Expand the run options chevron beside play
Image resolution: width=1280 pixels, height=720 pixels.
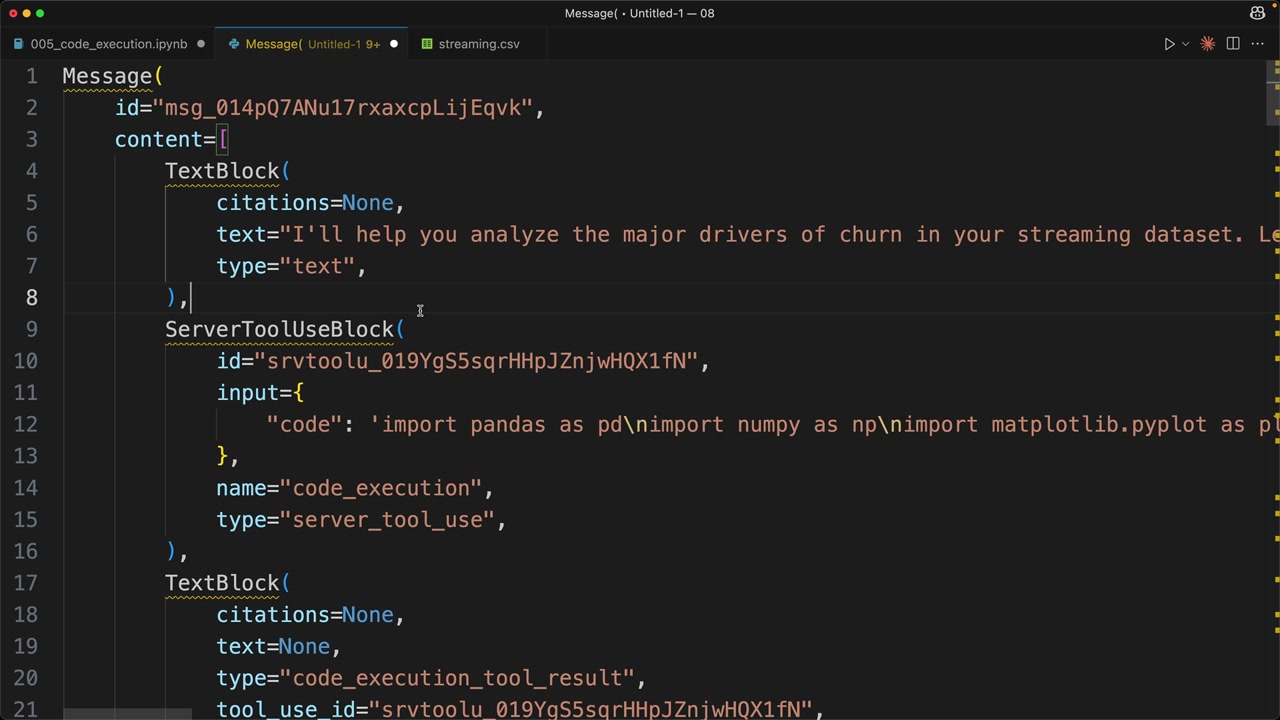[x=1185, y=44]
